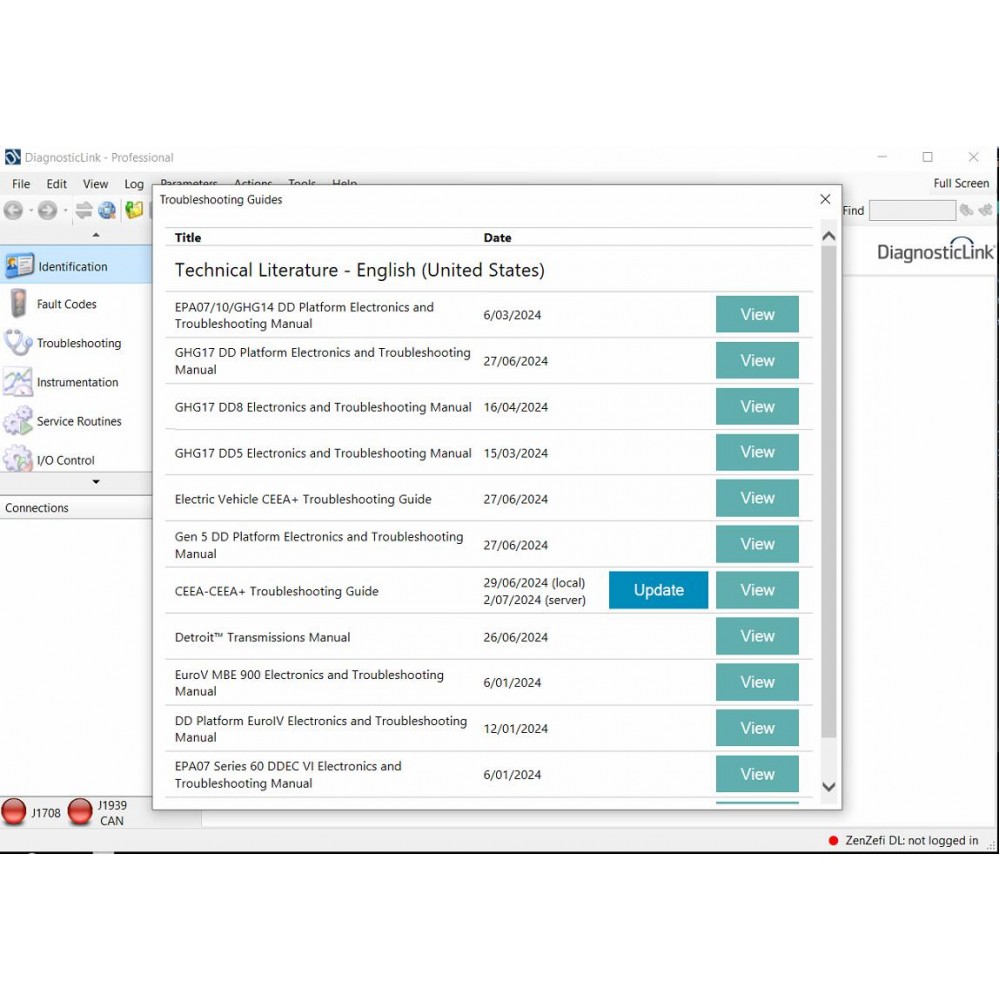Open the back button dropdown arrow
Screen dimensions: 1000x1000
[30, 210]
